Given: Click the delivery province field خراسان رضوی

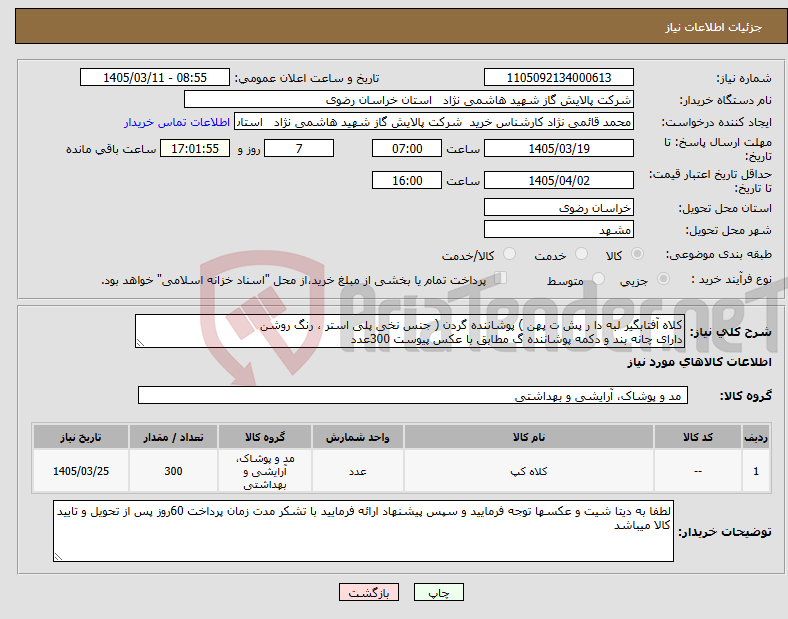Looking at the screenshot, I should coord(558,207).
